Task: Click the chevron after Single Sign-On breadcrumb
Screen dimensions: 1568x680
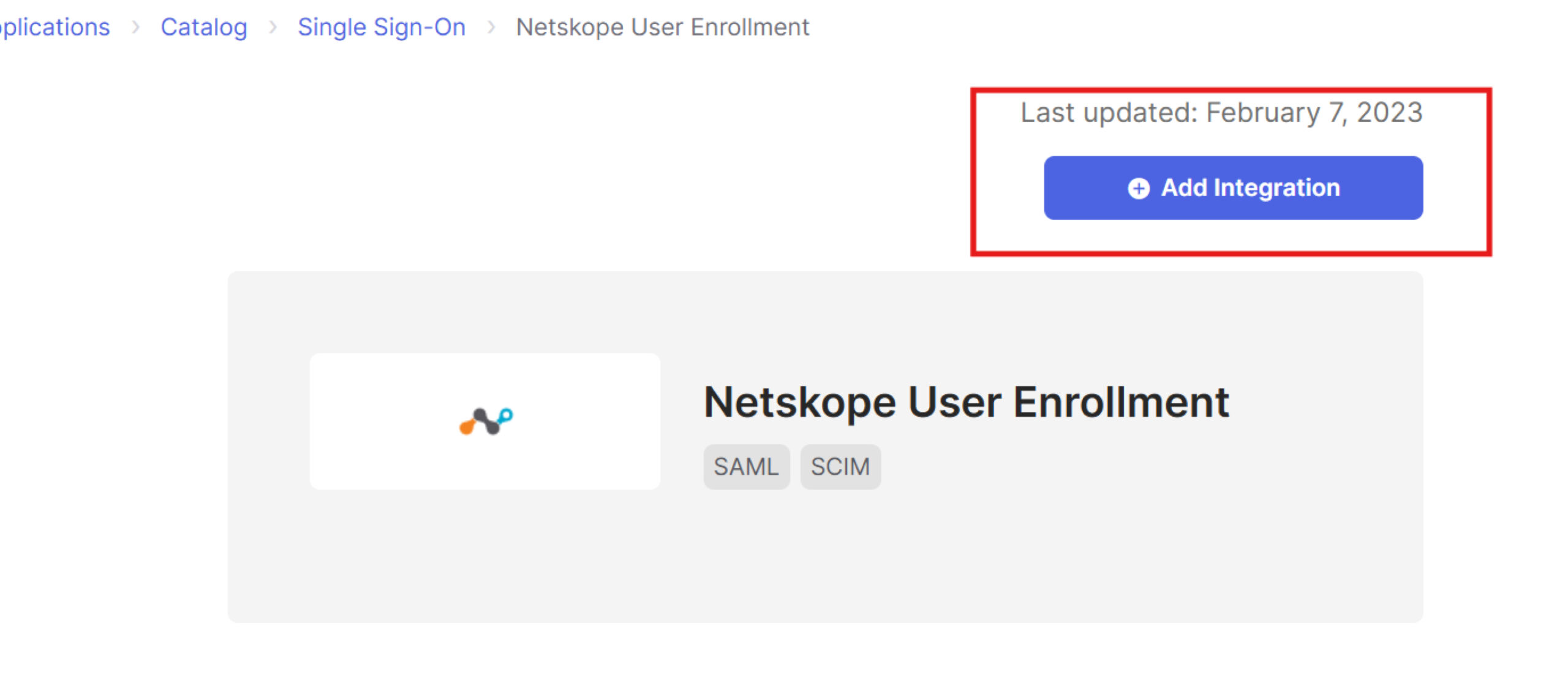Action: click(x=491, y=27)
